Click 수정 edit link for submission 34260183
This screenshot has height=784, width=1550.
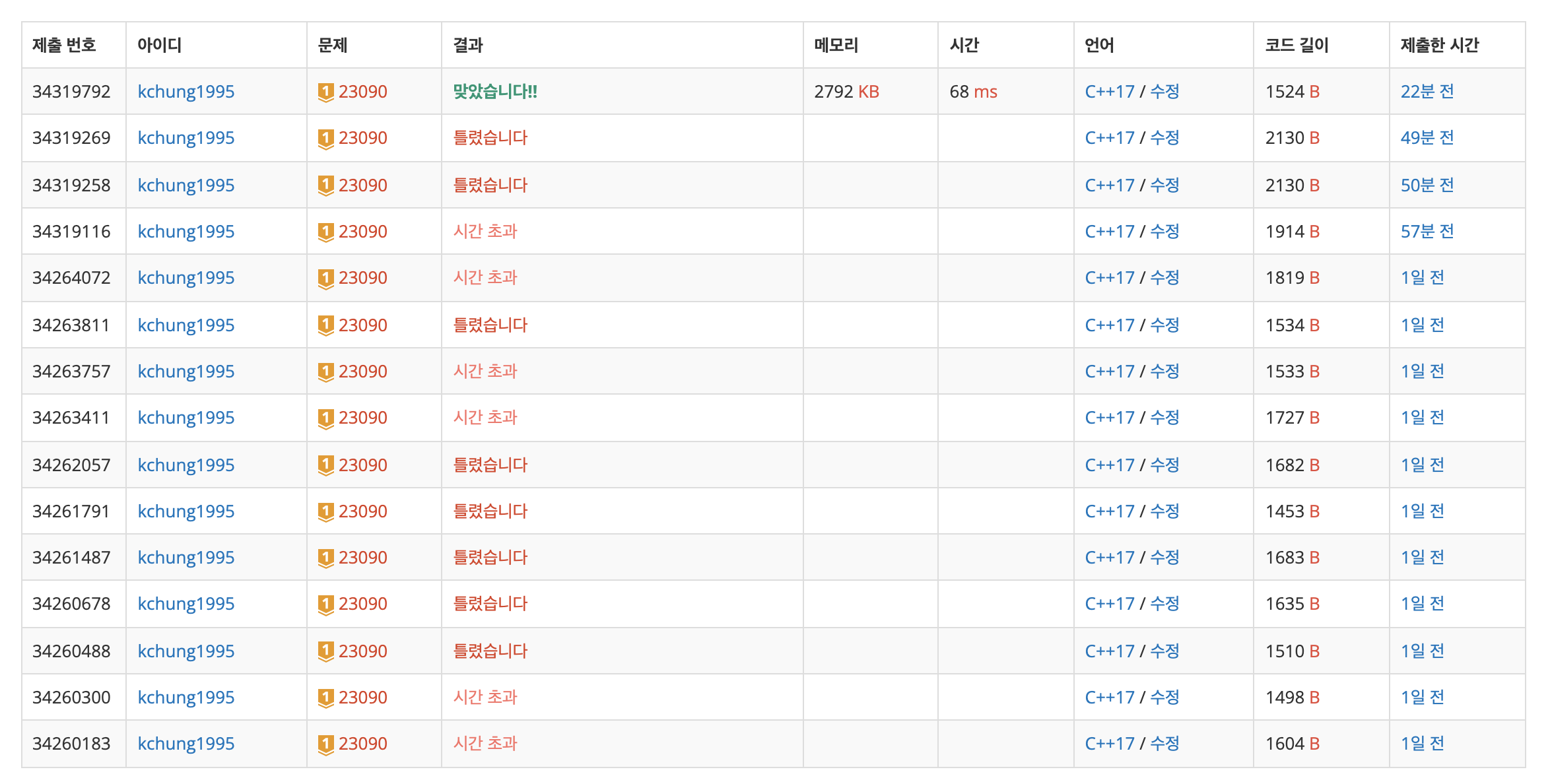pos(1164,744)
